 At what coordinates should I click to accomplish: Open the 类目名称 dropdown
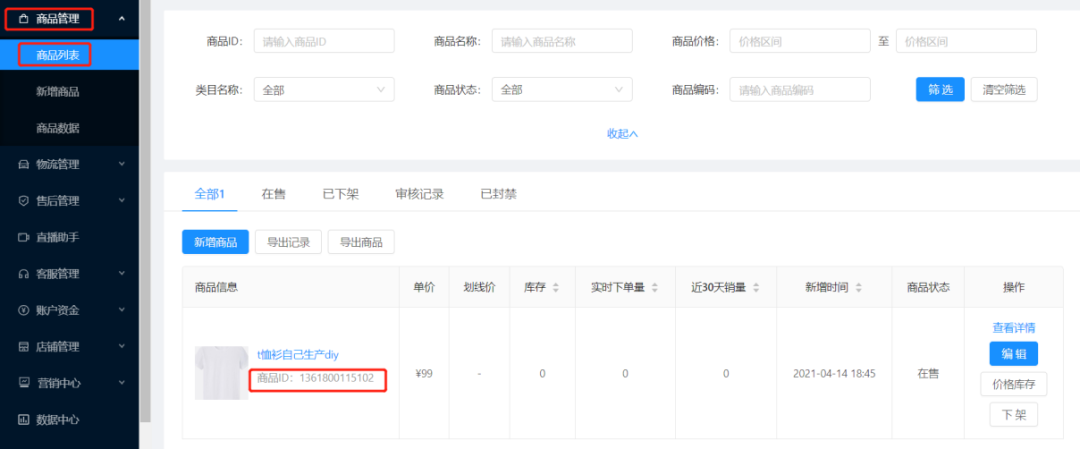324,90
